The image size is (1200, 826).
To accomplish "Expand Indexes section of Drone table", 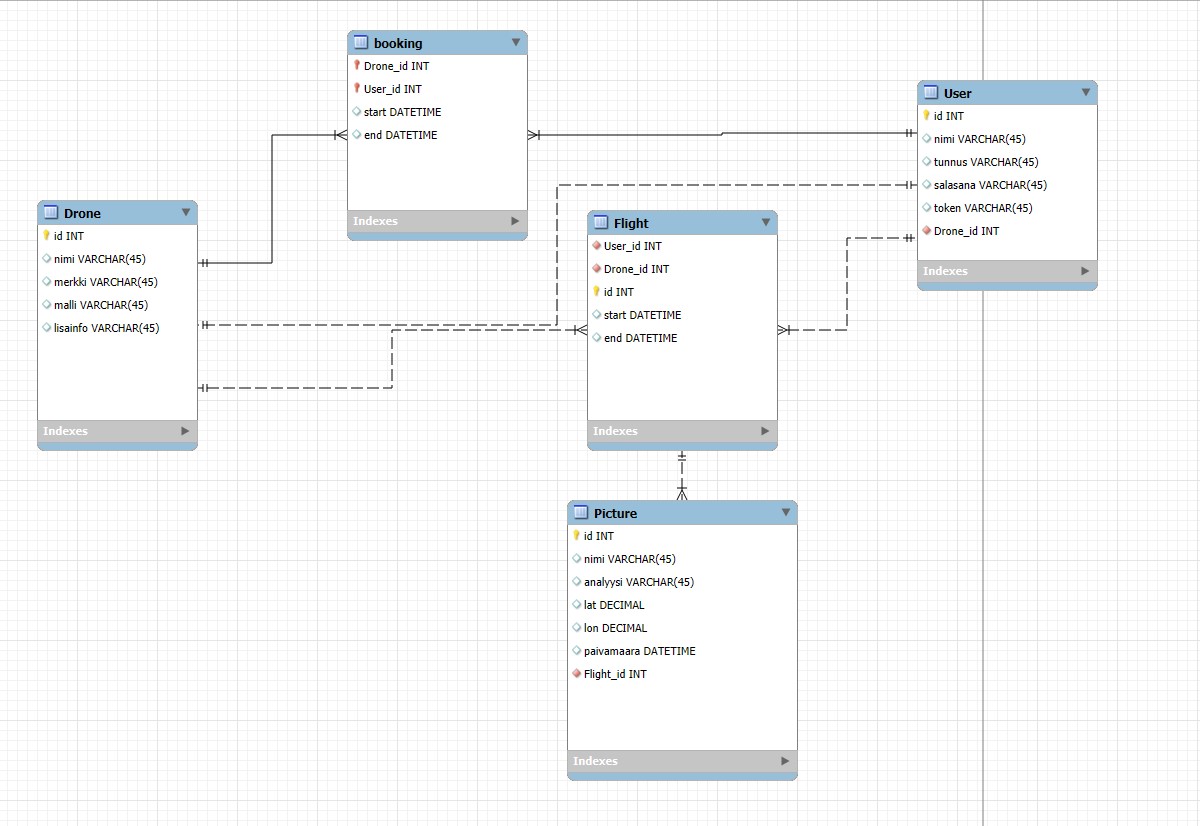I will pyautogui.click(x=185, y=431).
